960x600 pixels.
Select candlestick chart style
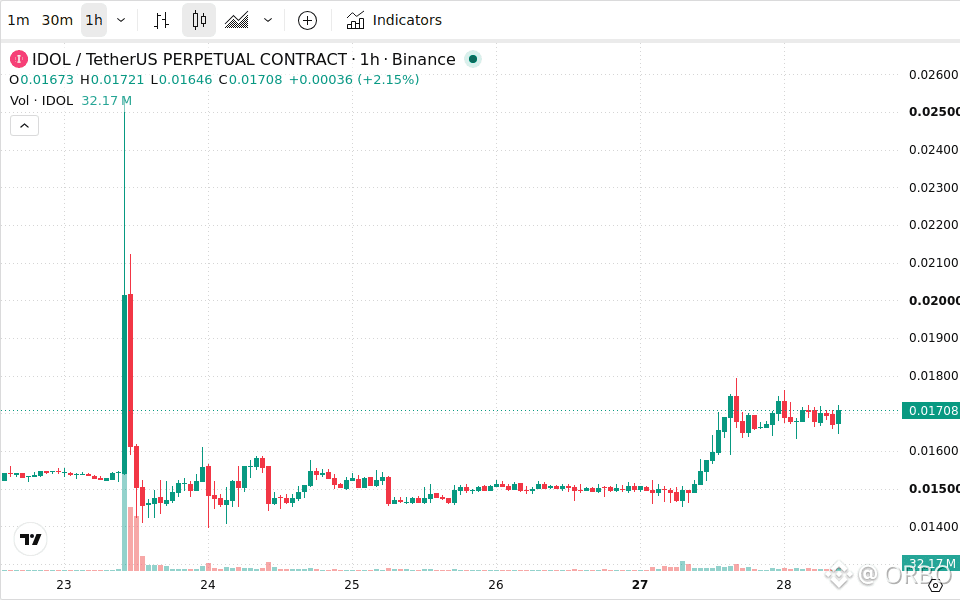[x=199, y=20]
